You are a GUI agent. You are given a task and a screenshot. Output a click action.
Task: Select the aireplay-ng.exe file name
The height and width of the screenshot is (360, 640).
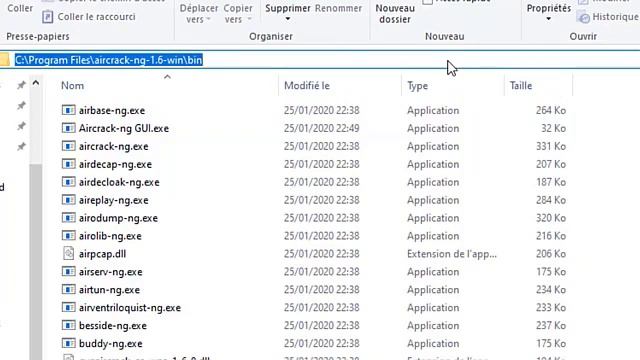[113, 200]
